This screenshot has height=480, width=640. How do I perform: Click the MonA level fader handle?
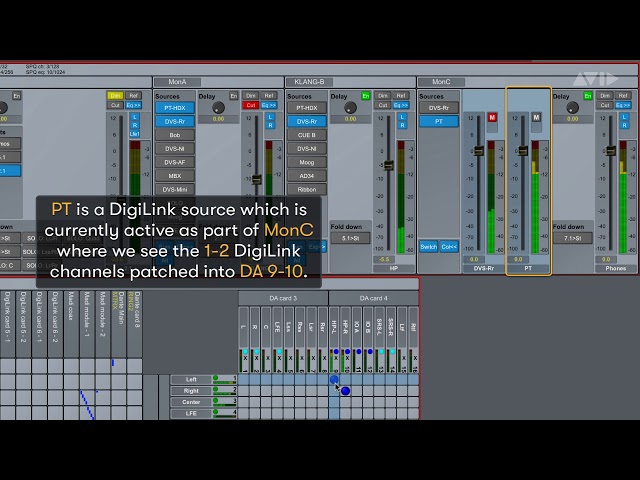pyautogui.click(x=256, y=179)
